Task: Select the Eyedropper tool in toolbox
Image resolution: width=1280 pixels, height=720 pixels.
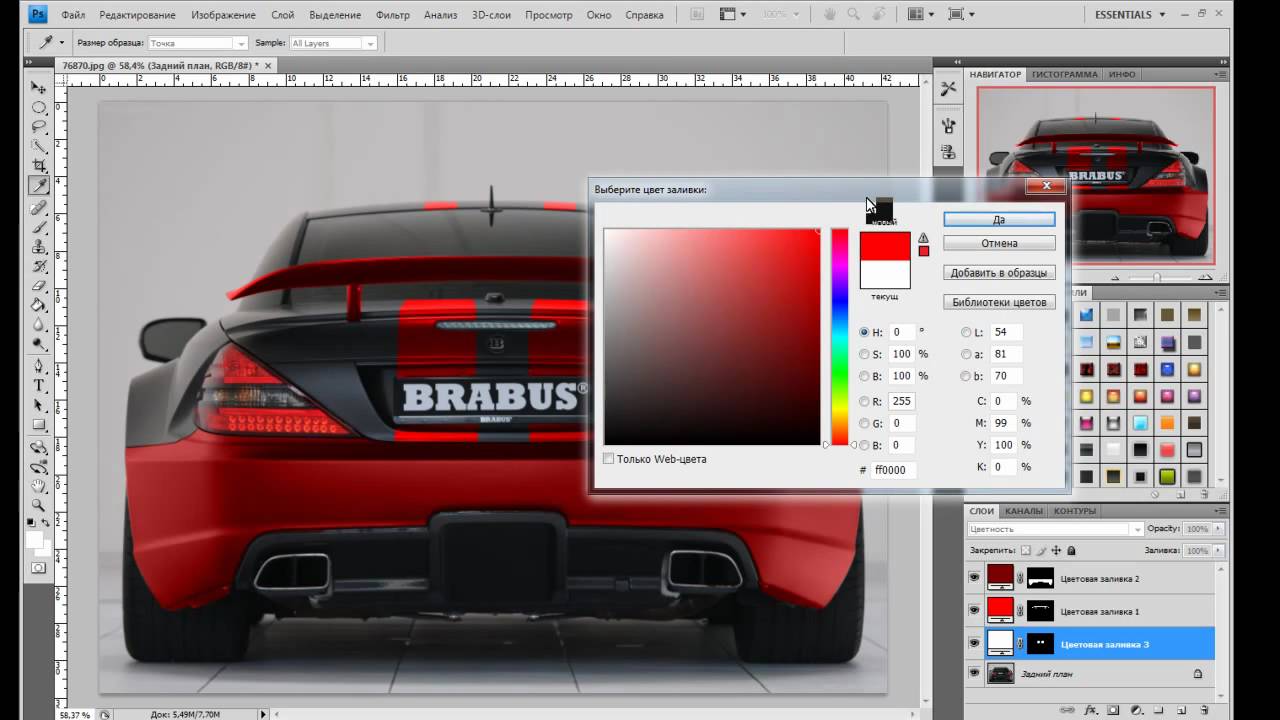Action: click(39, 186)
